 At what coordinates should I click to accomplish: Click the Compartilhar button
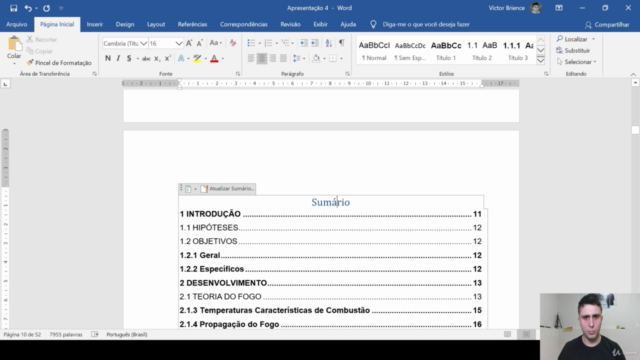(x=607, y=25)
